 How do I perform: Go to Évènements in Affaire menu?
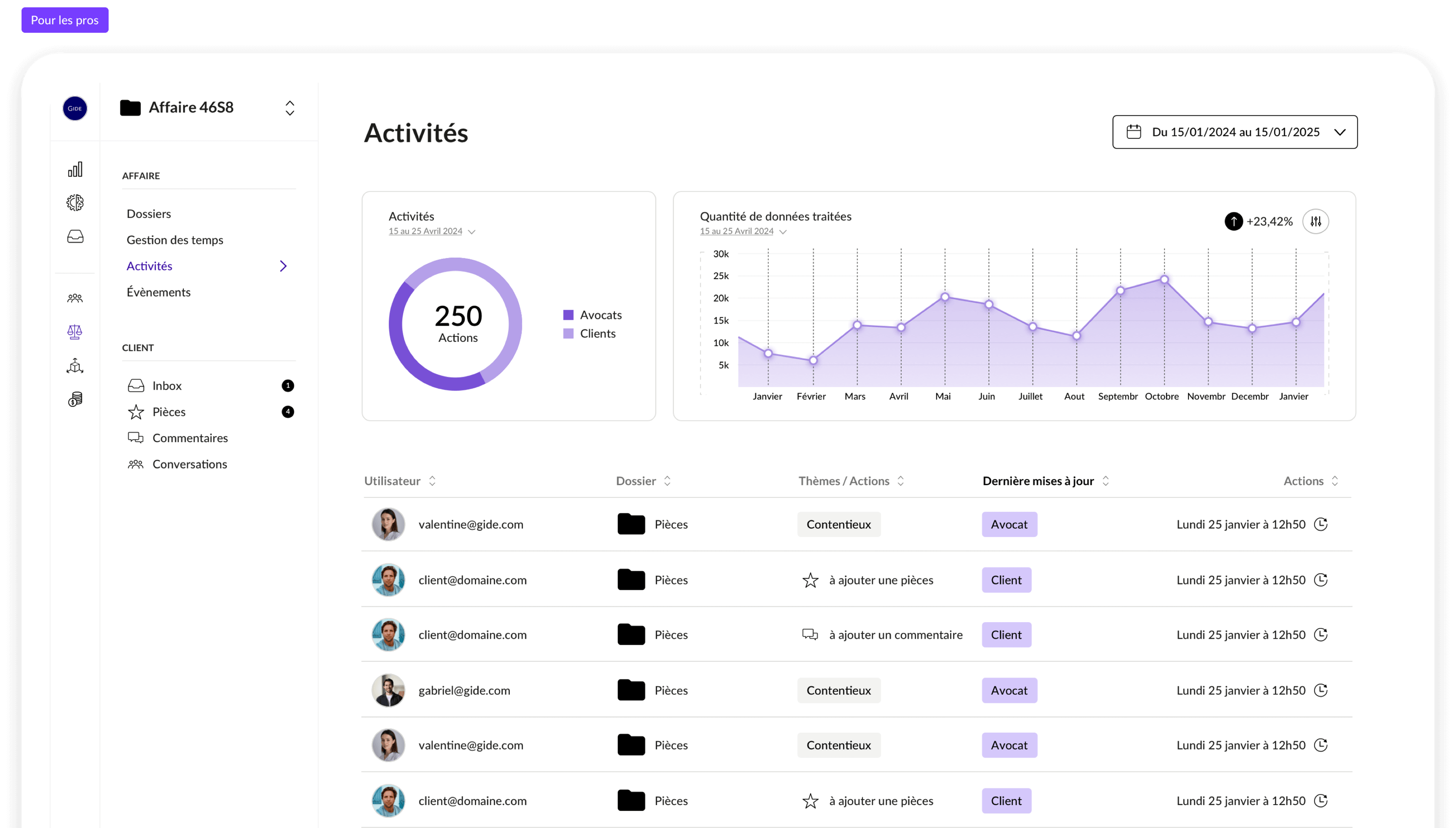click(x=158, y=292)
